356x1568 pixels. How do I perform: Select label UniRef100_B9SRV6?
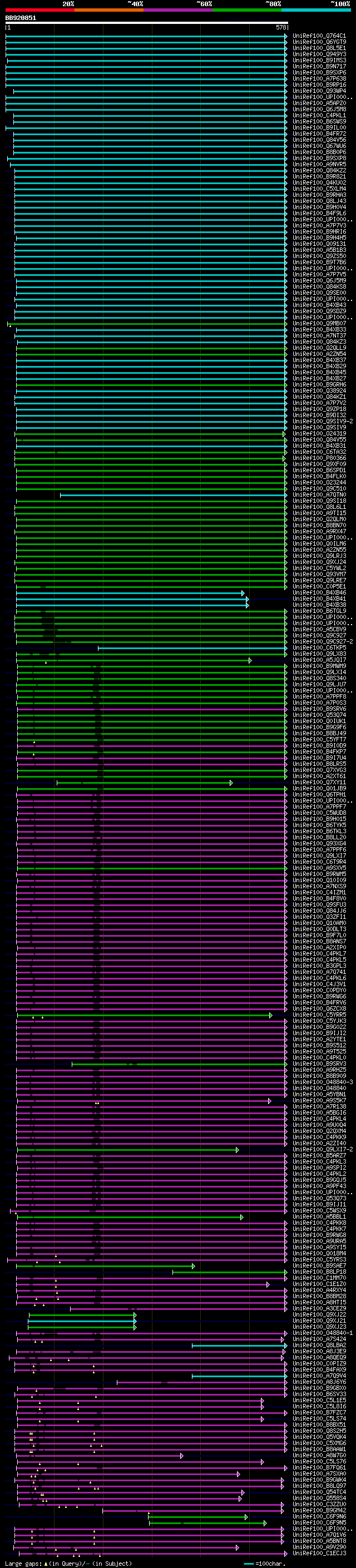(x=319, y=709)
